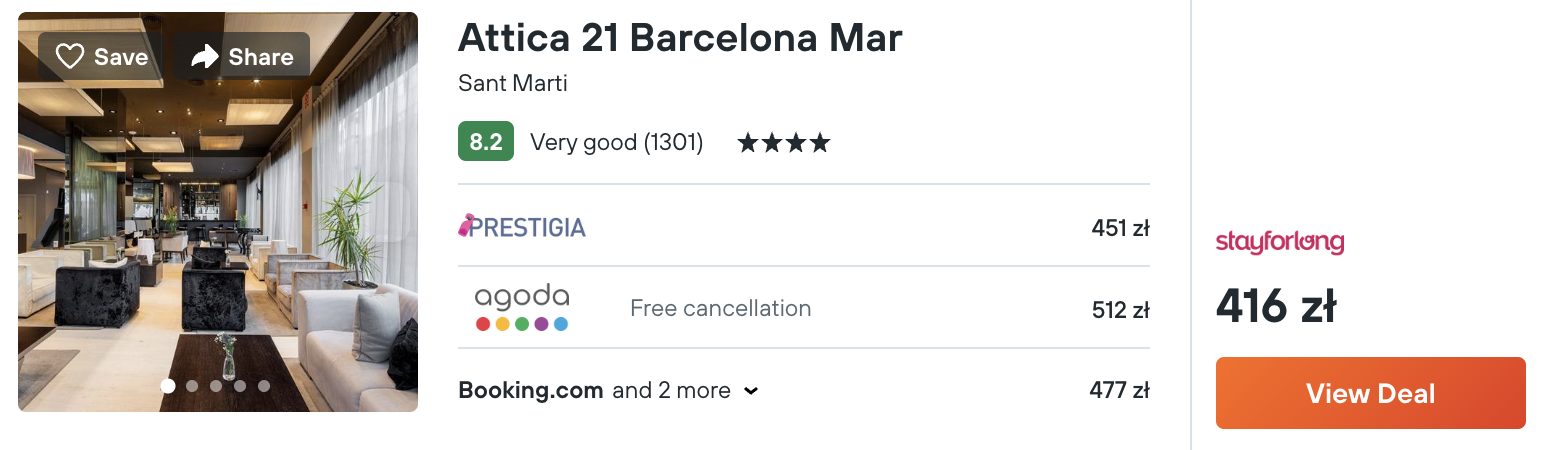Click the heart Save icon
Viewport: 1544px width, 450px height.
(69, 57)
